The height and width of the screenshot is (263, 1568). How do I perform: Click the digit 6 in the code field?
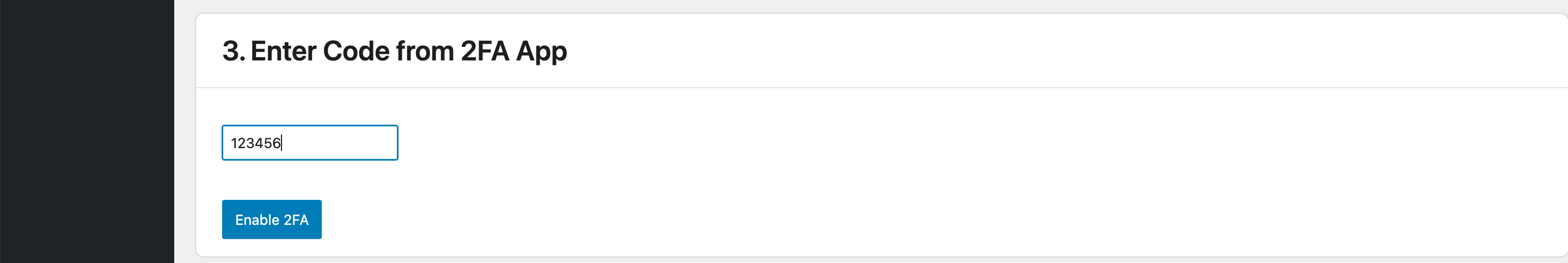pyautogui.click(x=277, y=143)
